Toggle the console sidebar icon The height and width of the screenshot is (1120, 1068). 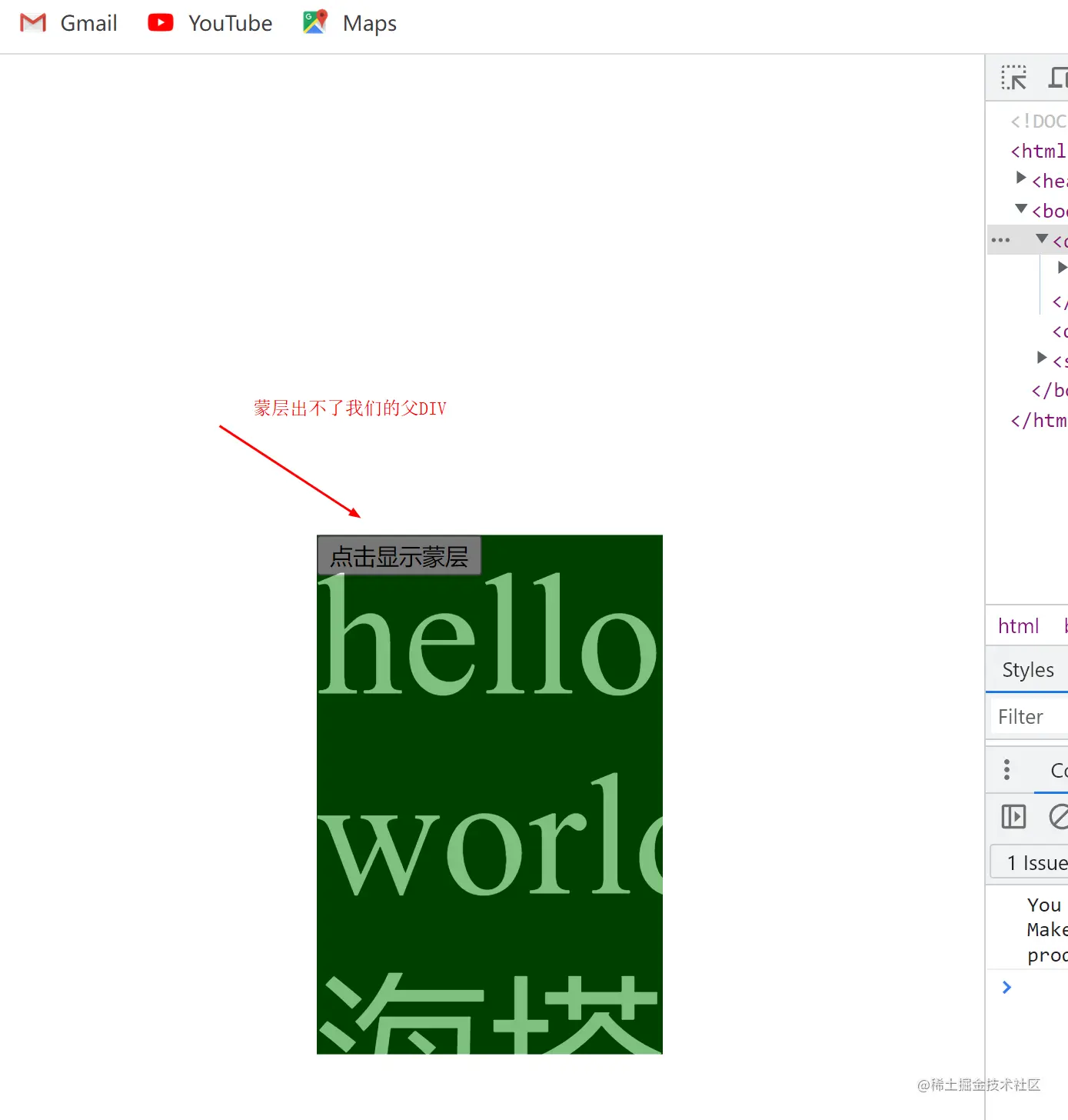pyautogui.click(x=1013, y=816)
